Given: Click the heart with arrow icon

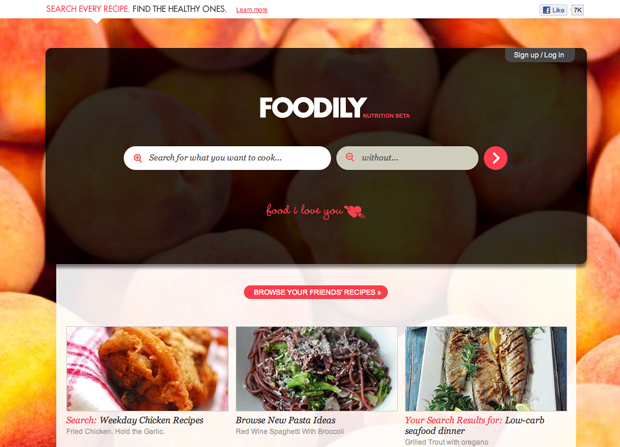Looking at the screenshot, I should pos(355,211).
